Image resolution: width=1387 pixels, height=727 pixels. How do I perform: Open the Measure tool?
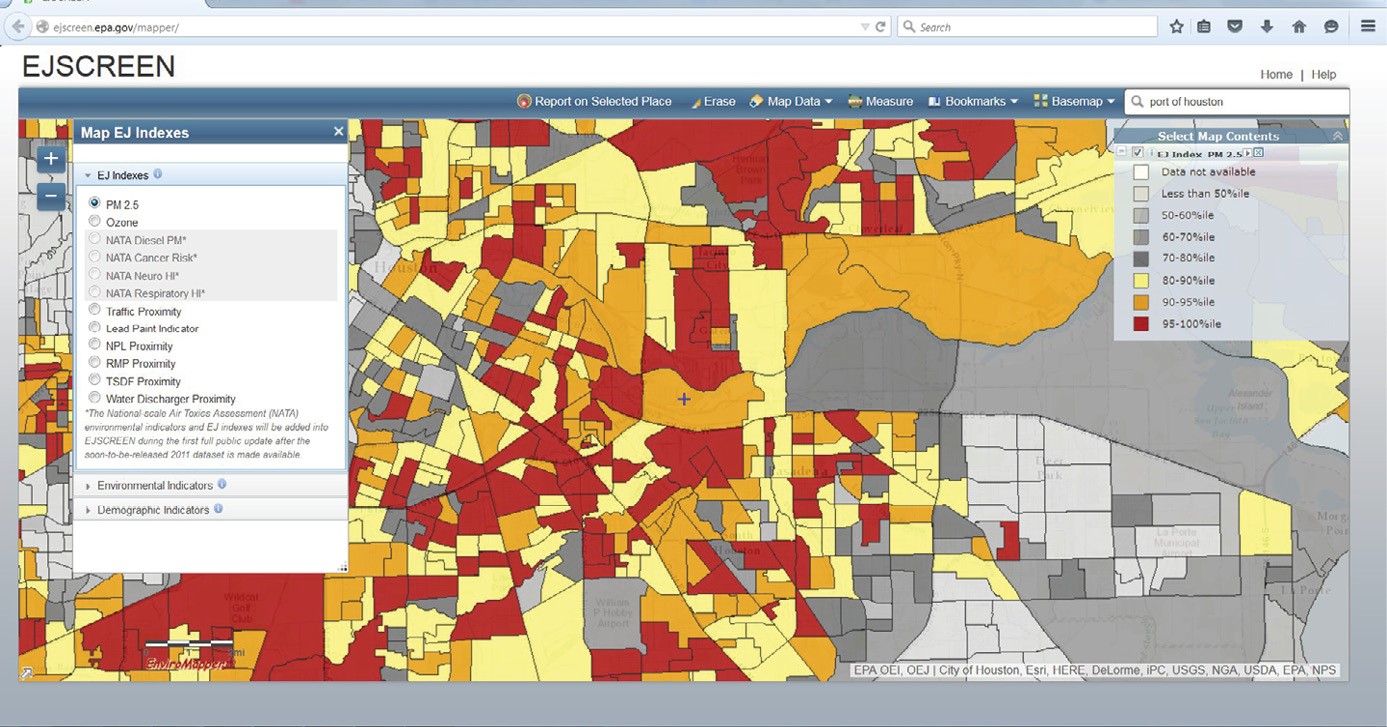880,102
